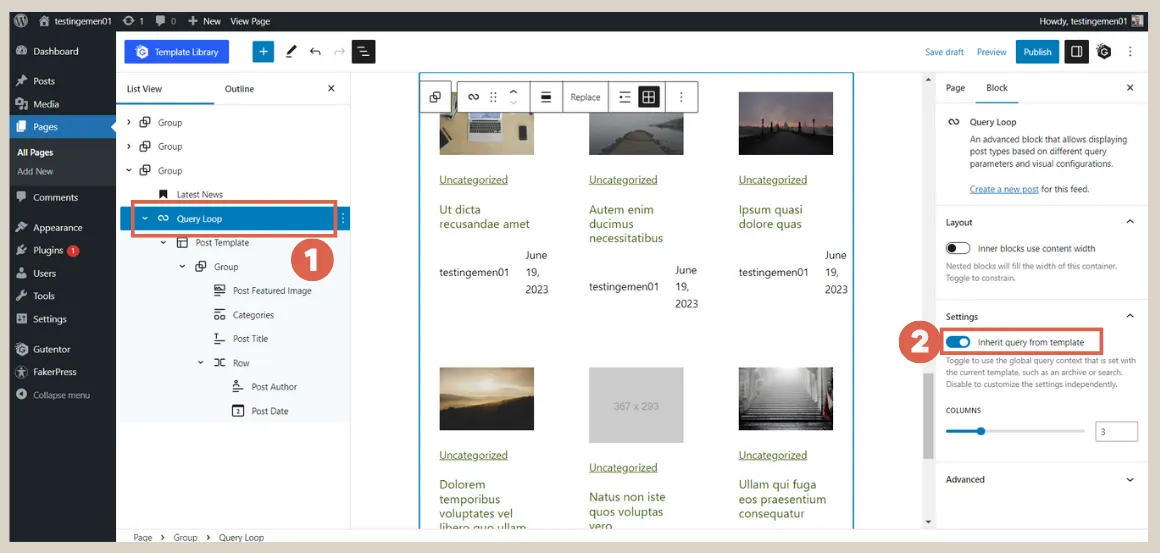1160x553 pixels.
Task: Open the comments bubble in admin bar
Action: pyautogui.click(x=166, y=21)
